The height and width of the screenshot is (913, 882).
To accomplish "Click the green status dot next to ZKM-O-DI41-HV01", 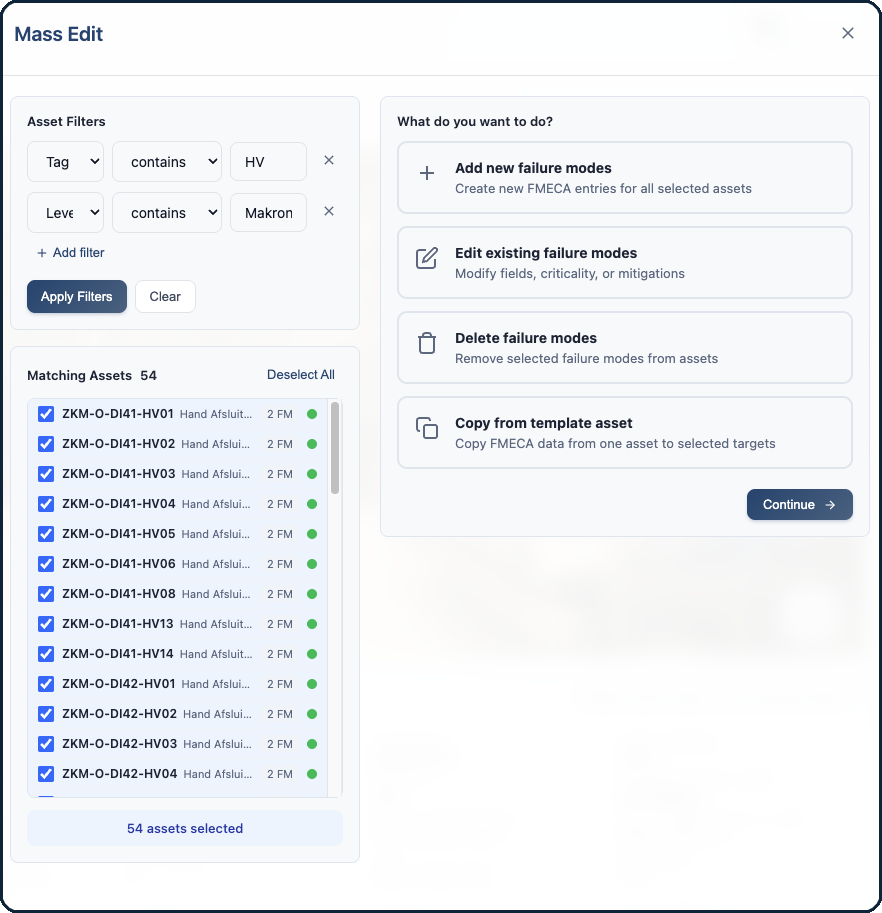I will (311, 413).
